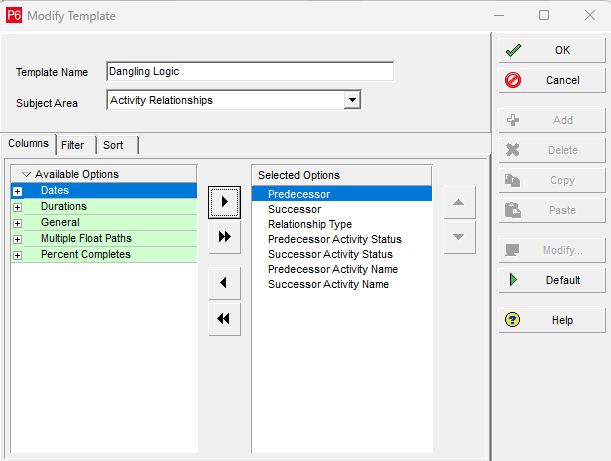Click the green checkmark OK button
The width and height of the screenshot is (611, 461).
click(x=552, y=50)
